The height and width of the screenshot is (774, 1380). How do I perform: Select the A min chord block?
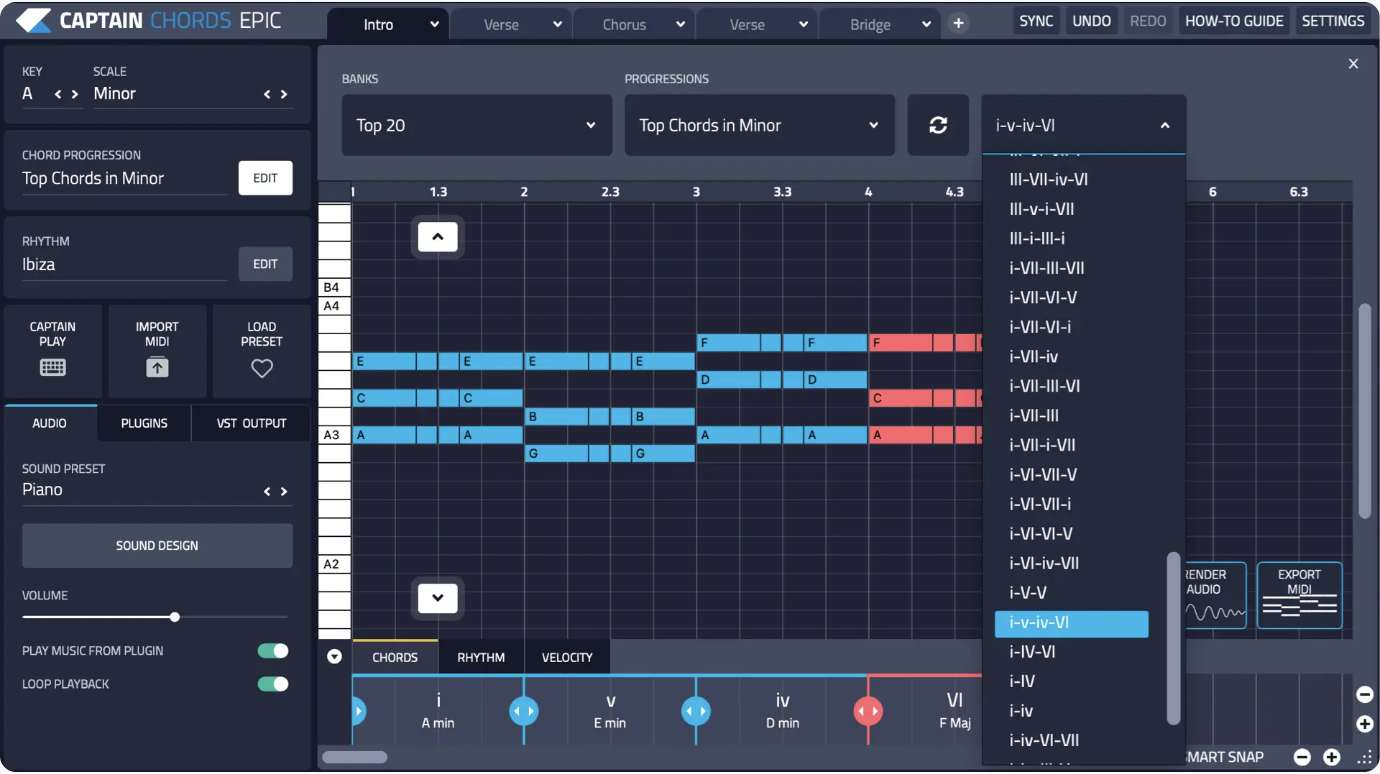[x=438, y=710]
